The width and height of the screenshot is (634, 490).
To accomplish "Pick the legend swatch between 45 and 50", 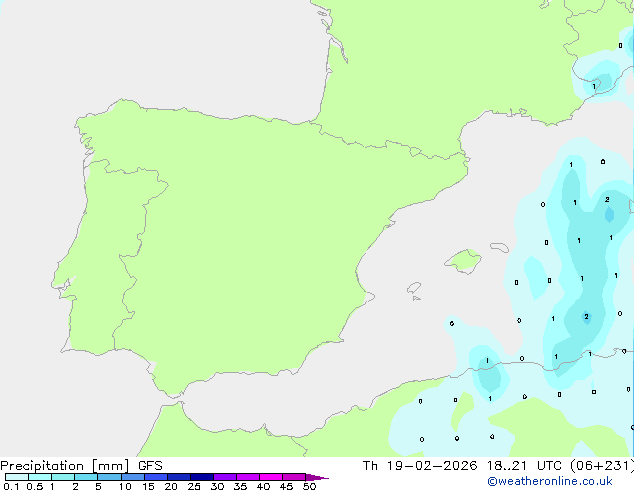I will 294,477.
